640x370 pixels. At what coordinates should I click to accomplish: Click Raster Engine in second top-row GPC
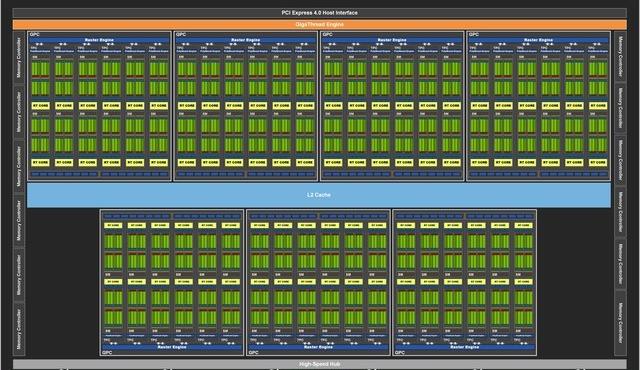coord(246,40)
